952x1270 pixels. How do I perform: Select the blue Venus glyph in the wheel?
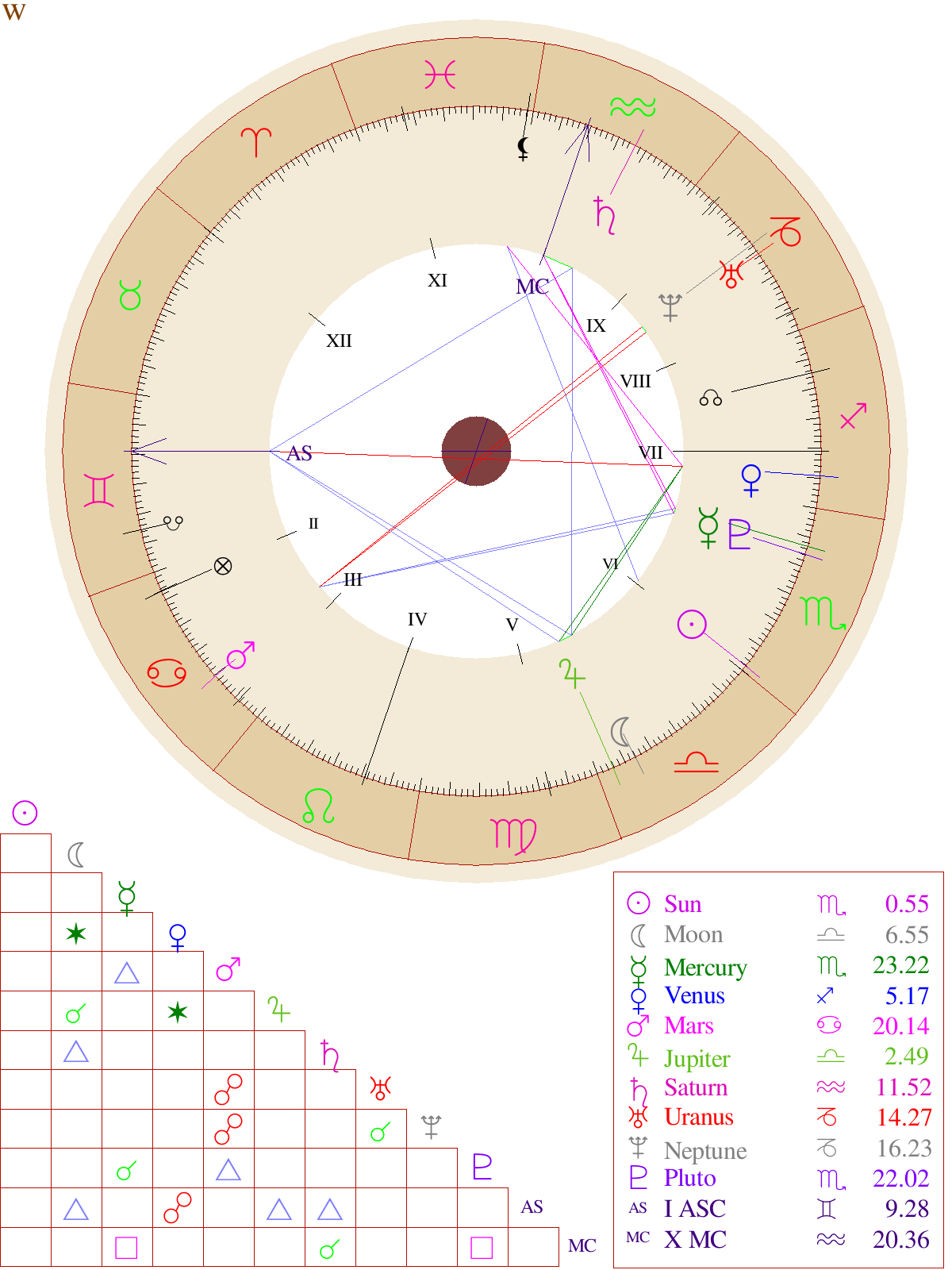[x=750, y=481]
